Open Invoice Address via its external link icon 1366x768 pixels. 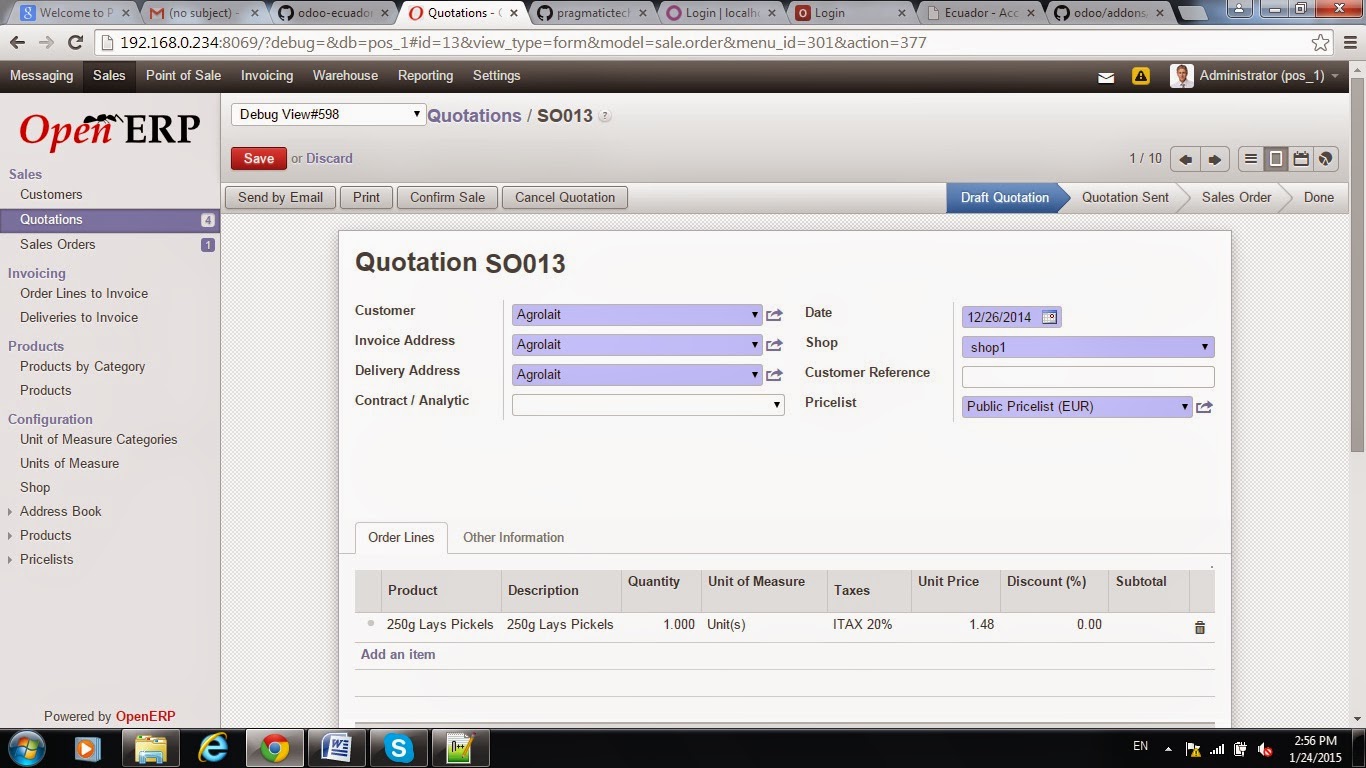(774, 345)
